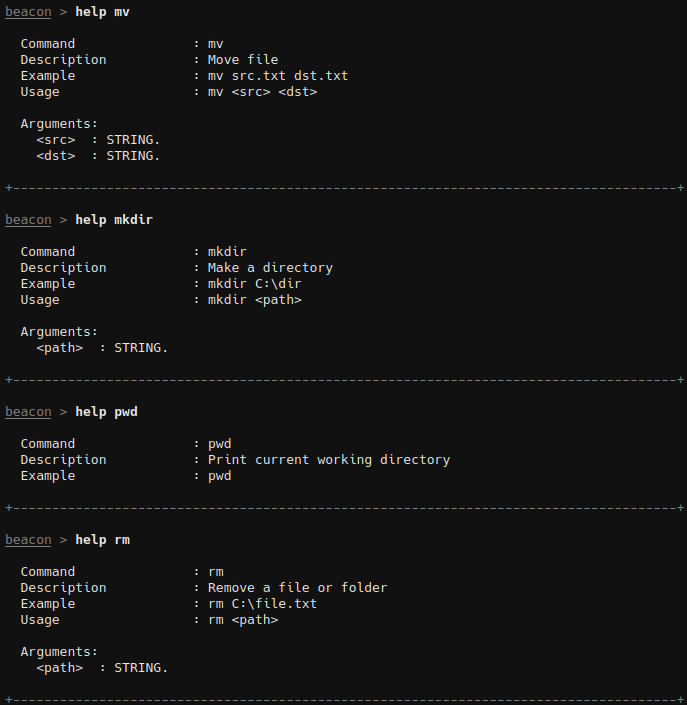Click the '<src>' argument under mv Arguments
The width and height of the screenshot is (687, 705).
pos(56,140)
